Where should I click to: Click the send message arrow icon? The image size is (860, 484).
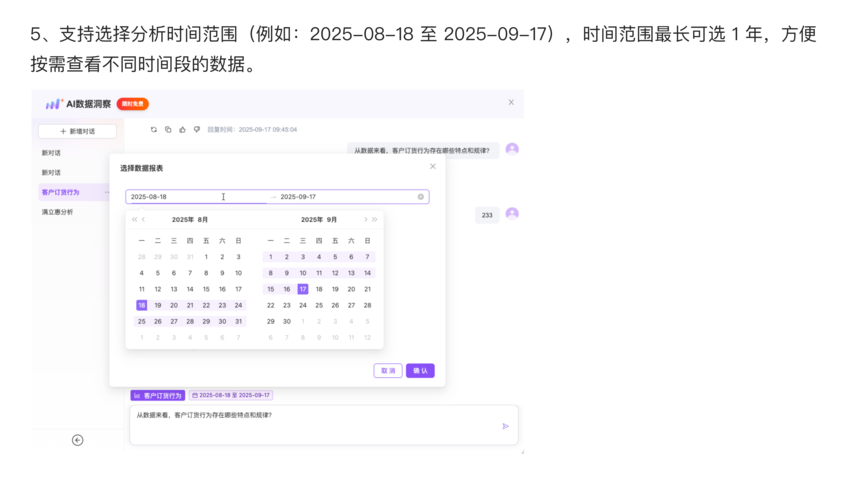coord(505,426)
